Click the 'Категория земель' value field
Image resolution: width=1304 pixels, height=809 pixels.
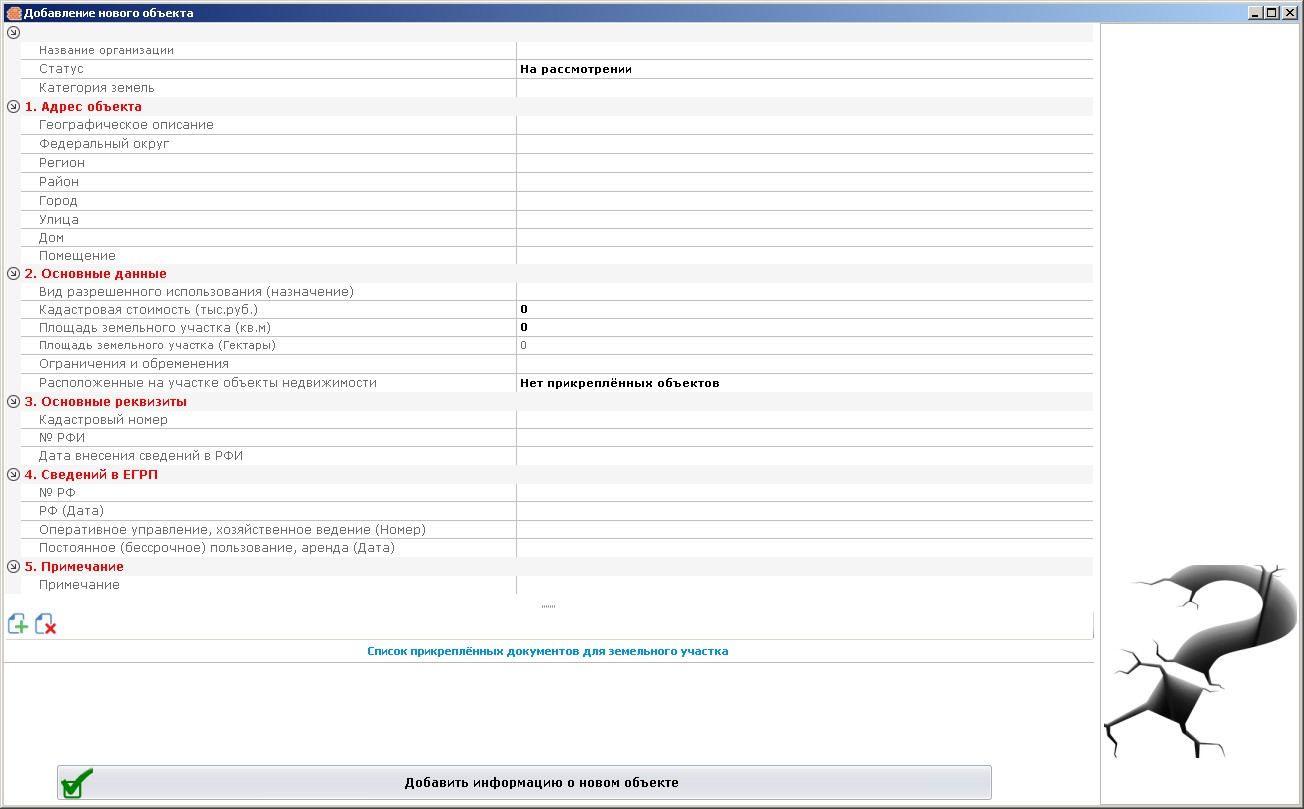[x=805, y=88]
